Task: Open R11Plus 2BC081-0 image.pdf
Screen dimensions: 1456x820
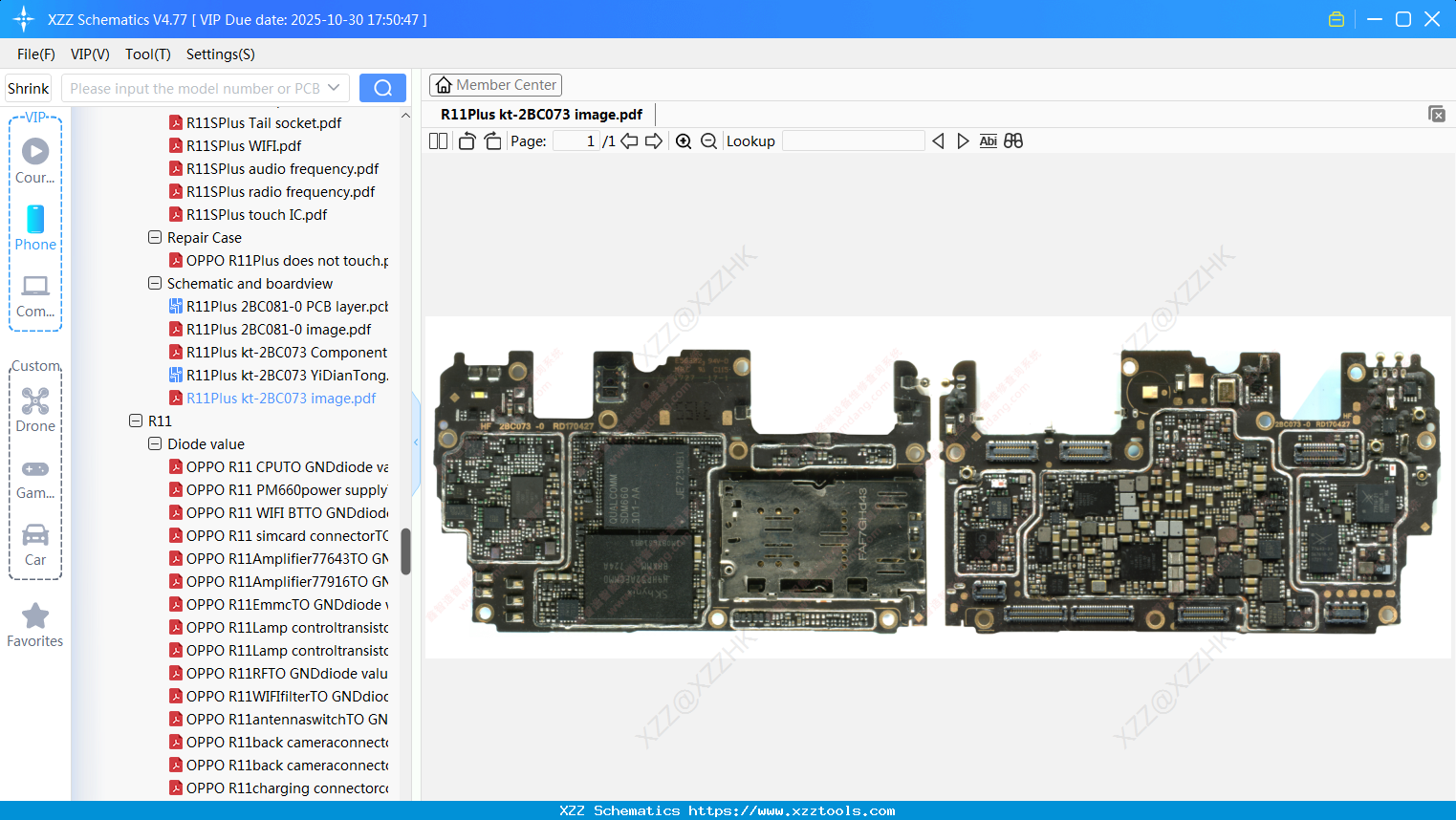Action: pos(271,330)
